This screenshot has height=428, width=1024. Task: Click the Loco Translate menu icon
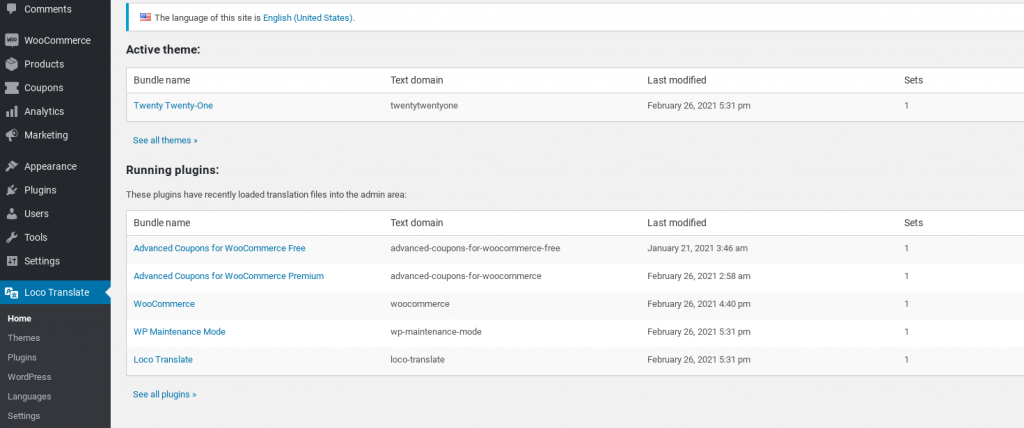pos(11,293)
